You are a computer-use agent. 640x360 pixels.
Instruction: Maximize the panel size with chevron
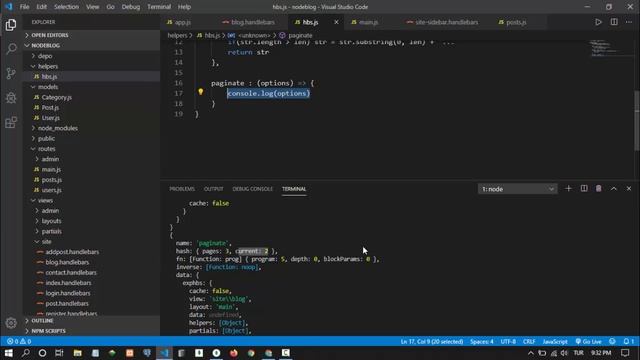[613, 189]
